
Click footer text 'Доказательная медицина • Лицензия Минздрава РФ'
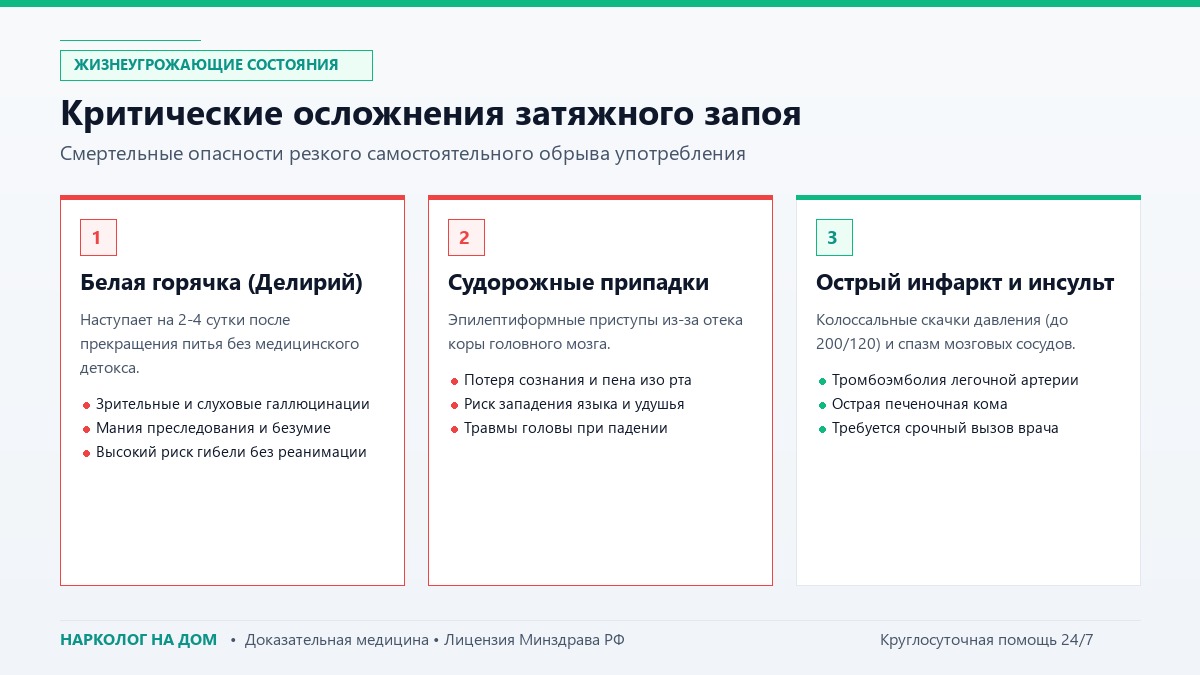434,640
